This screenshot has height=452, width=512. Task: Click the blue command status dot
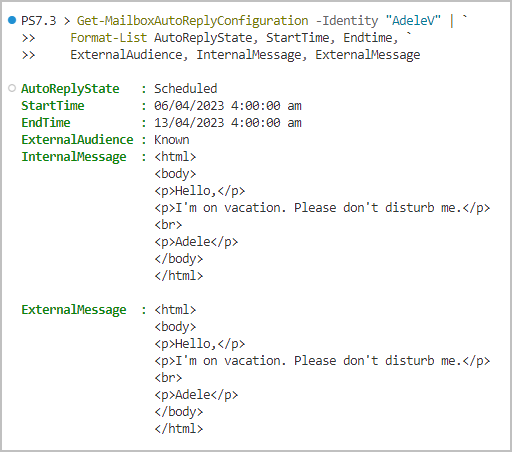12,20
